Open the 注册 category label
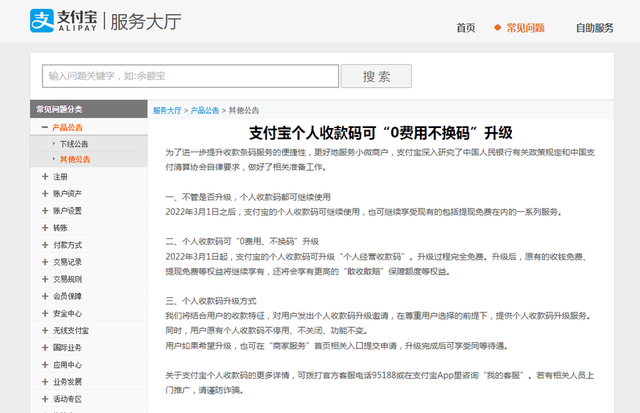The width and height of the screenshot is (640, 413). pos(60,177)
